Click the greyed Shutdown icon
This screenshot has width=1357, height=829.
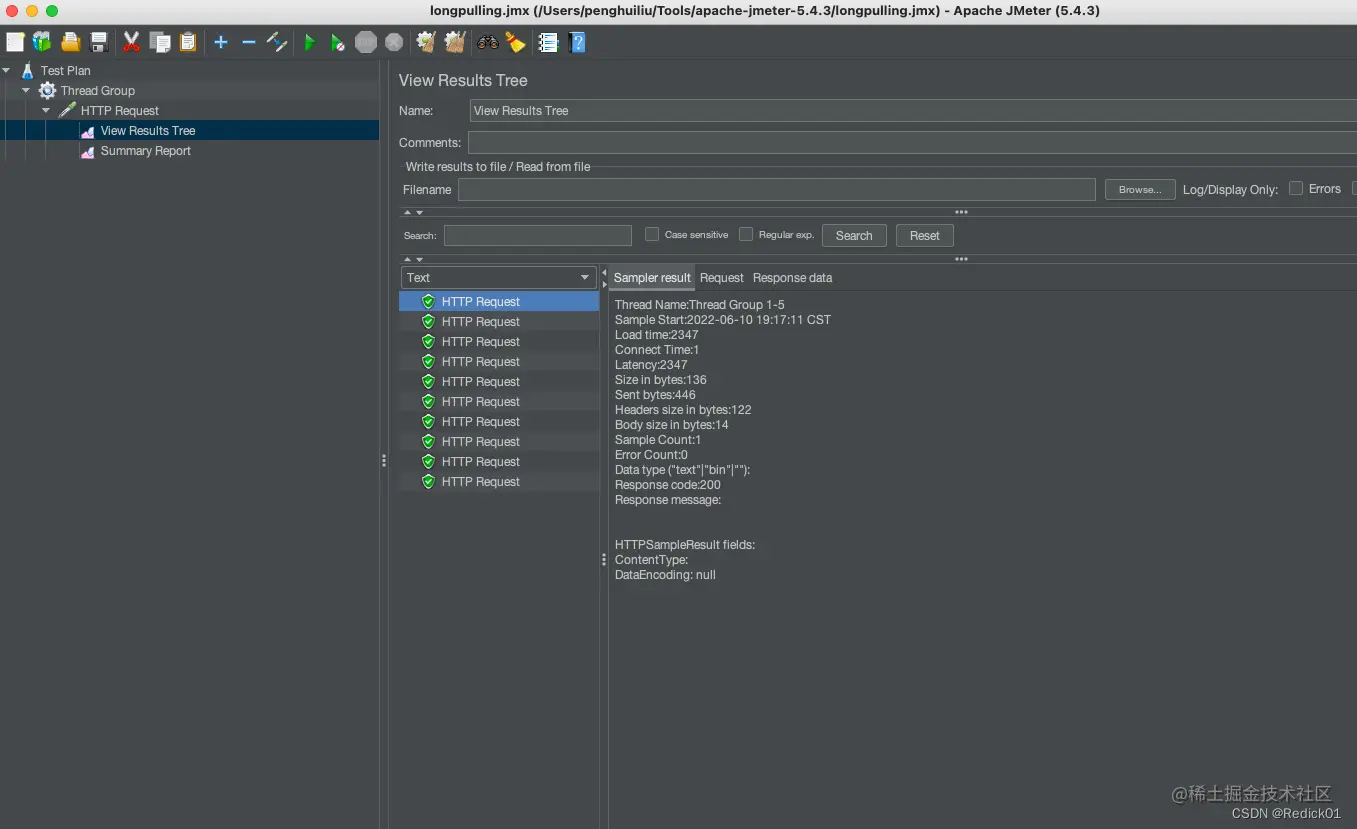394,42
